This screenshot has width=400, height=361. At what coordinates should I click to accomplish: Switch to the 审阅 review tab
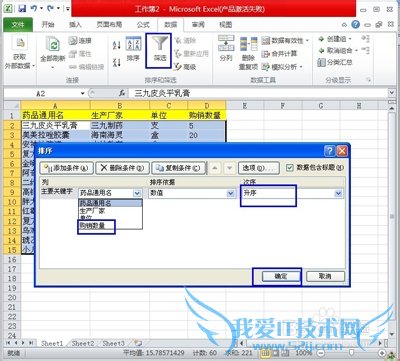[198, 25]
